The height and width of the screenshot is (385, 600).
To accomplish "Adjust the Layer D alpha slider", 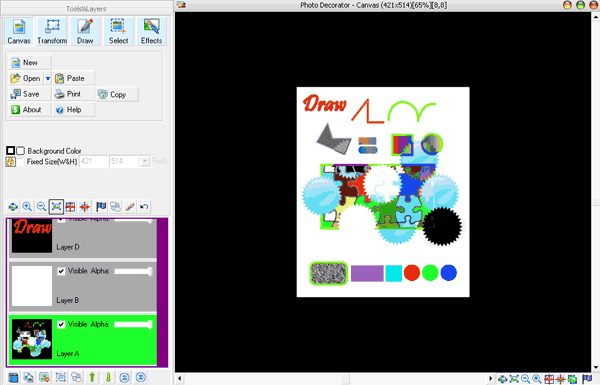I will (x=134, y=220).
